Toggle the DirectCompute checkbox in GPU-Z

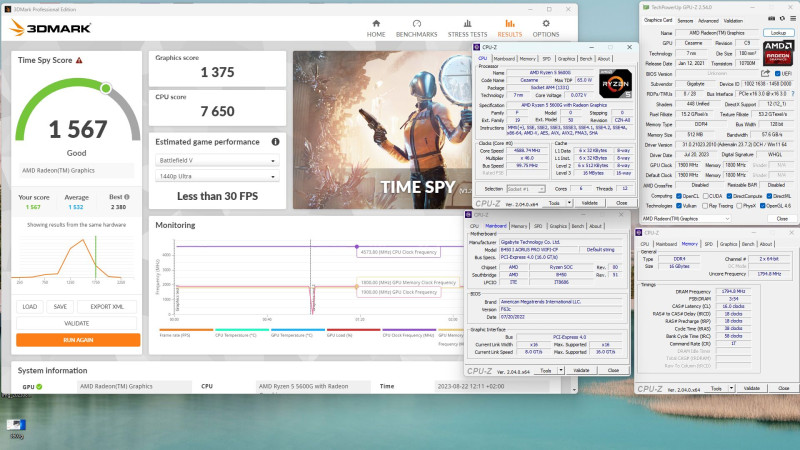(729, 196)
